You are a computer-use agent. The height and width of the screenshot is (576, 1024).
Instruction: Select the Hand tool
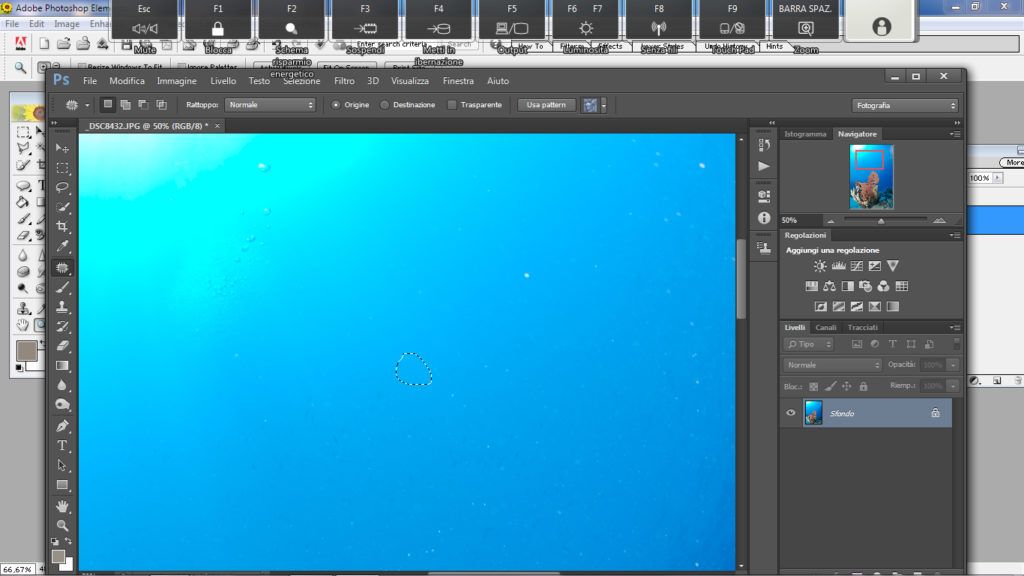pyautogui.click(x=62, y=506)
